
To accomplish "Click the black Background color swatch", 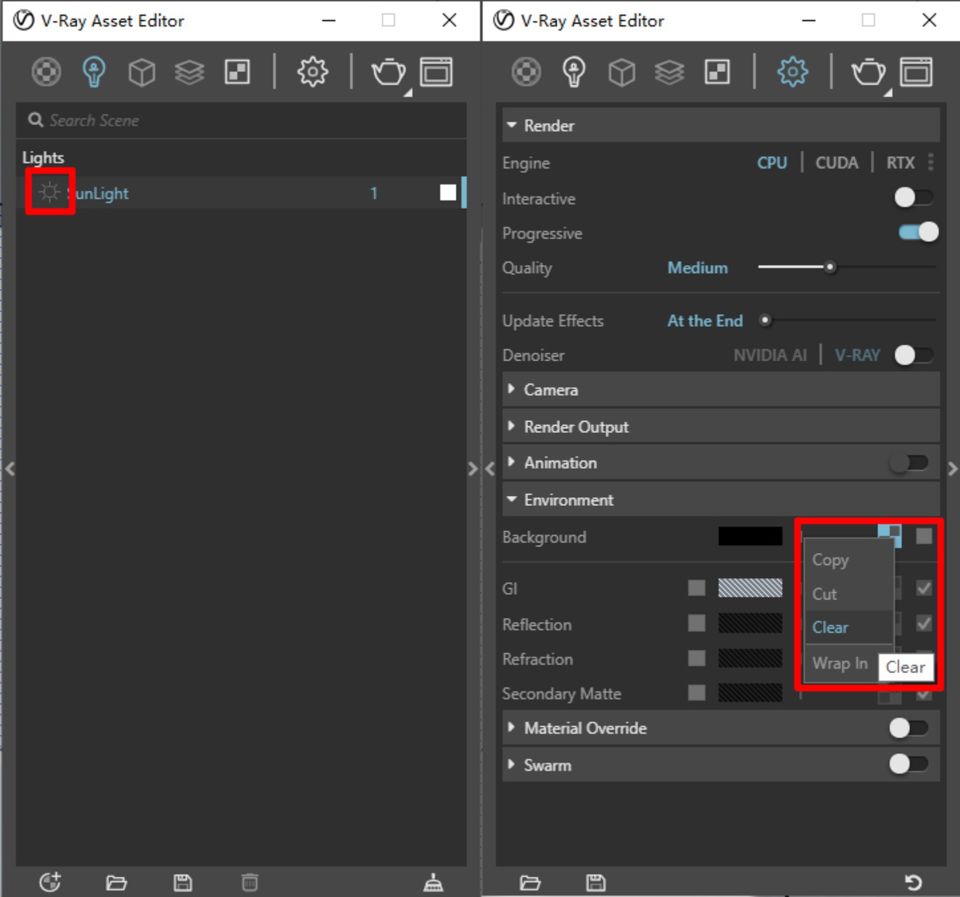I will tap(750, 537).
